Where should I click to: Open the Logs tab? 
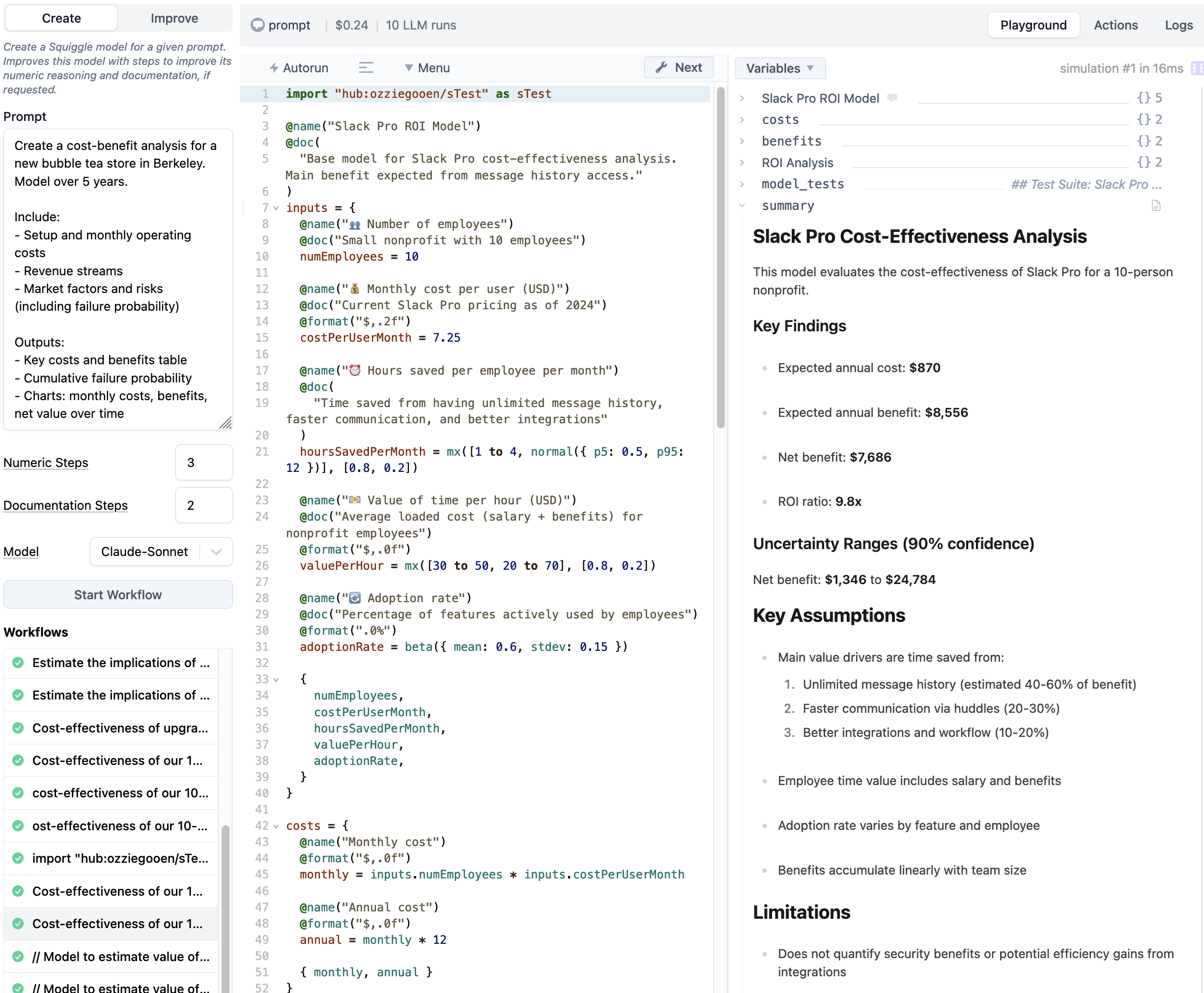1178,25
